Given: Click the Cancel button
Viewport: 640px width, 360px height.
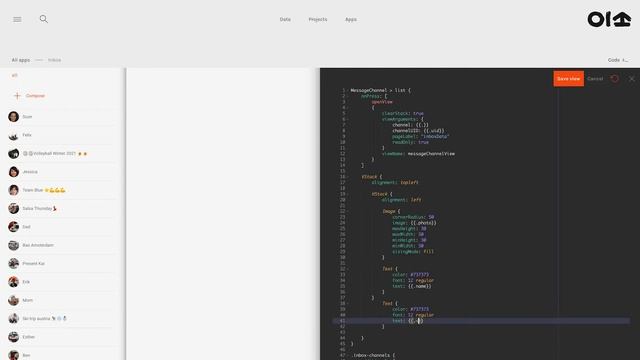Looking at the screenshot, I should click(x=595, y=79).
